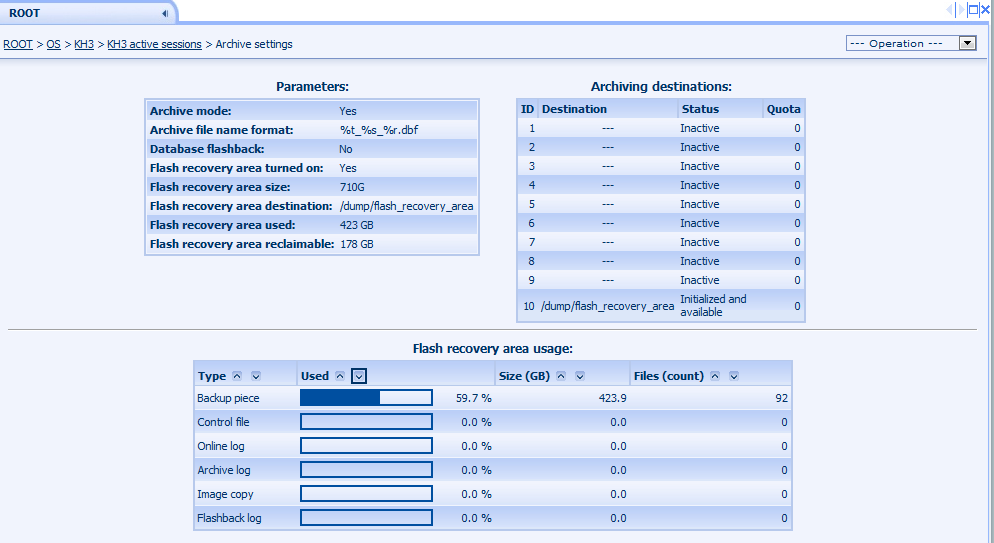This screenshot has height=543, width=994.
Task: Sort Size (GB) column descending
Action: click(x=580, y=376)
